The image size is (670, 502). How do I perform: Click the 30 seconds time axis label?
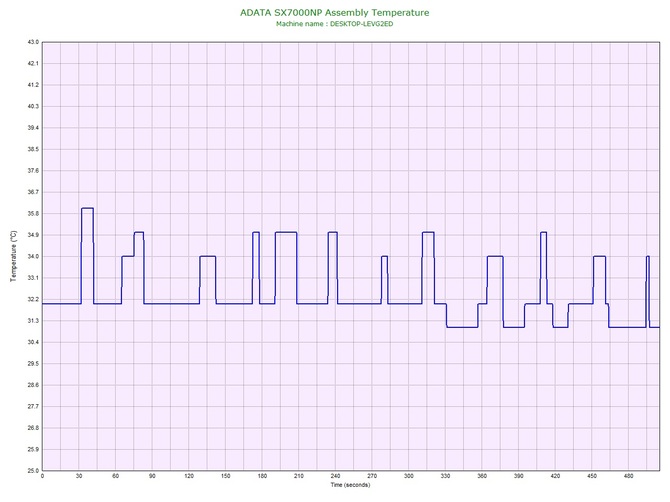coord(79,476)
